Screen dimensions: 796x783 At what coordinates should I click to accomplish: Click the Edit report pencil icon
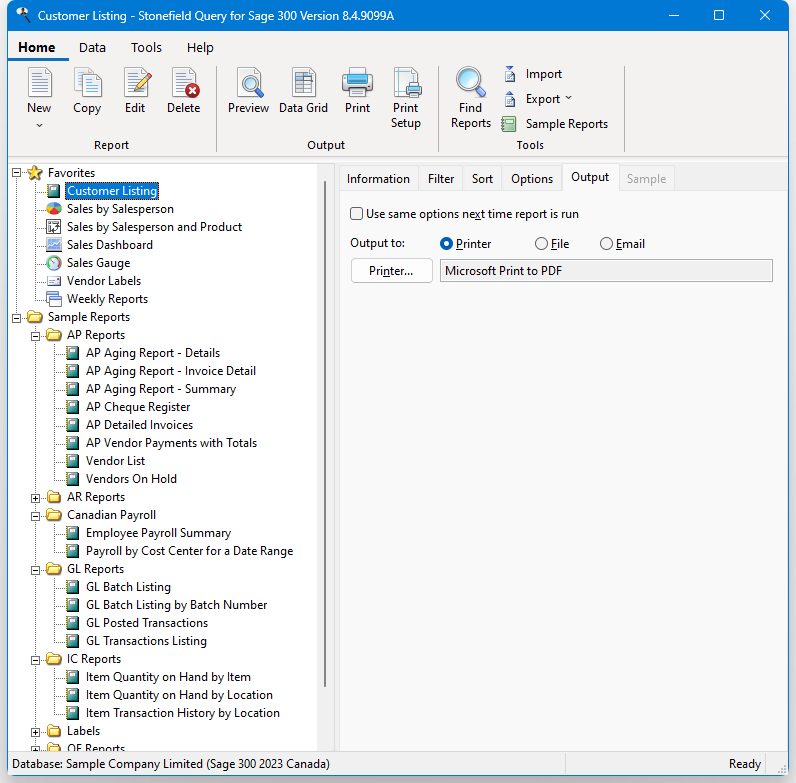[x=137, y=82]
